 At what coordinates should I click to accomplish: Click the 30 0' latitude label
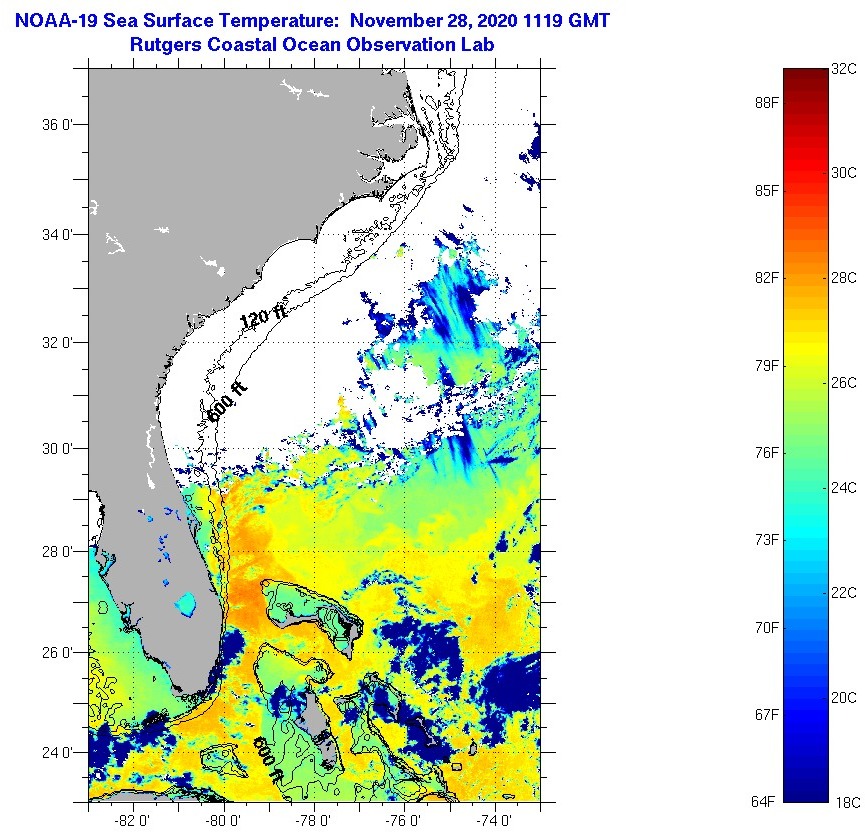coord(57,449)
